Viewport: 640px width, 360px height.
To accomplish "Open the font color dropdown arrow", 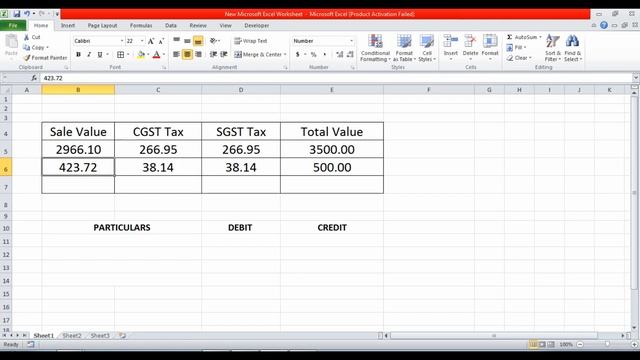I will tap(164, 54).
